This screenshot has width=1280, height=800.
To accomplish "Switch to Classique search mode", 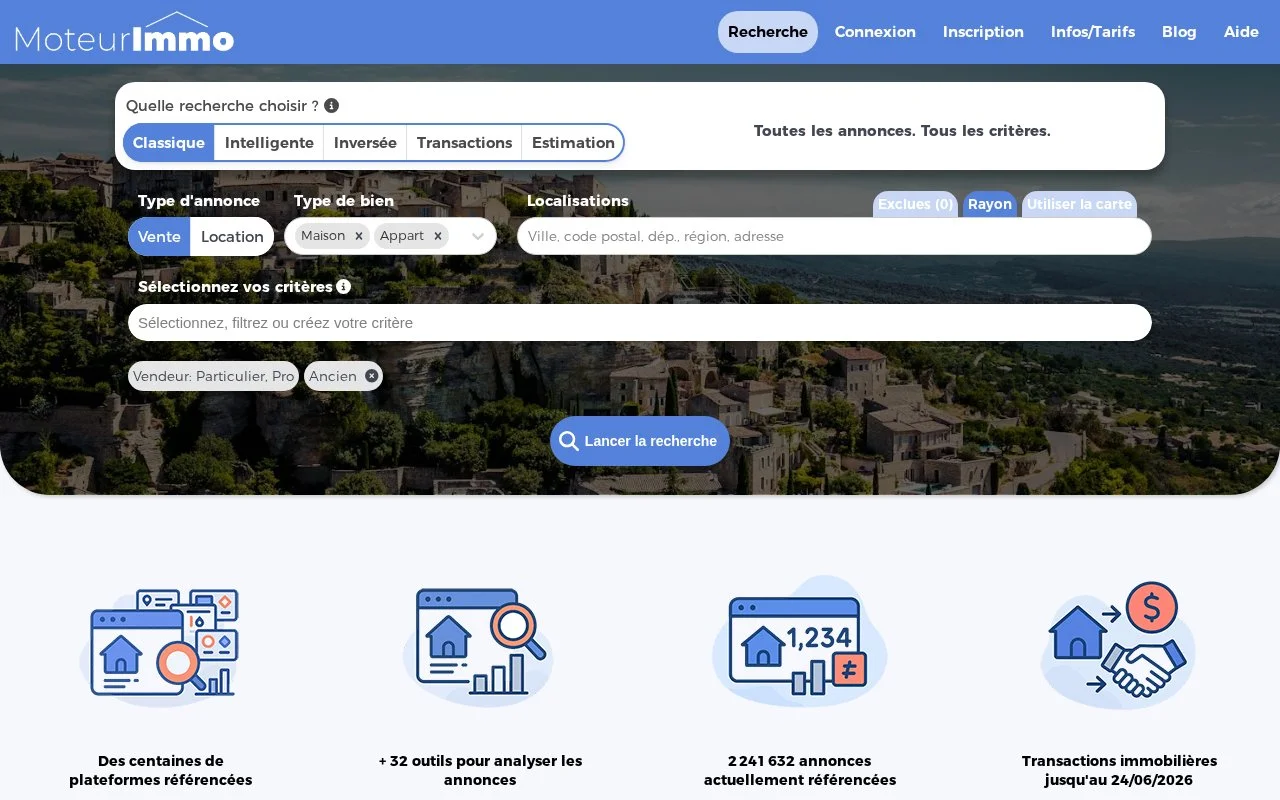I will 169,142.
